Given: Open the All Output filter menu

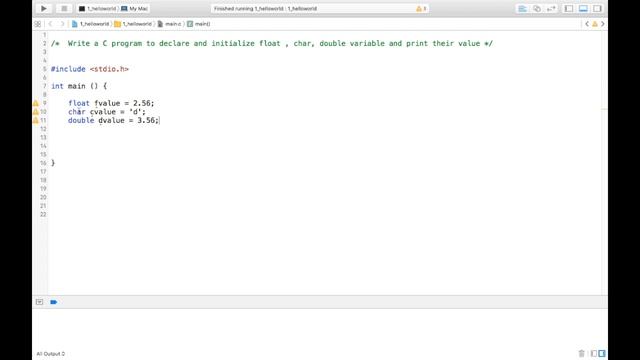Looking at the screenshot, I should click(x=51, y=354).
